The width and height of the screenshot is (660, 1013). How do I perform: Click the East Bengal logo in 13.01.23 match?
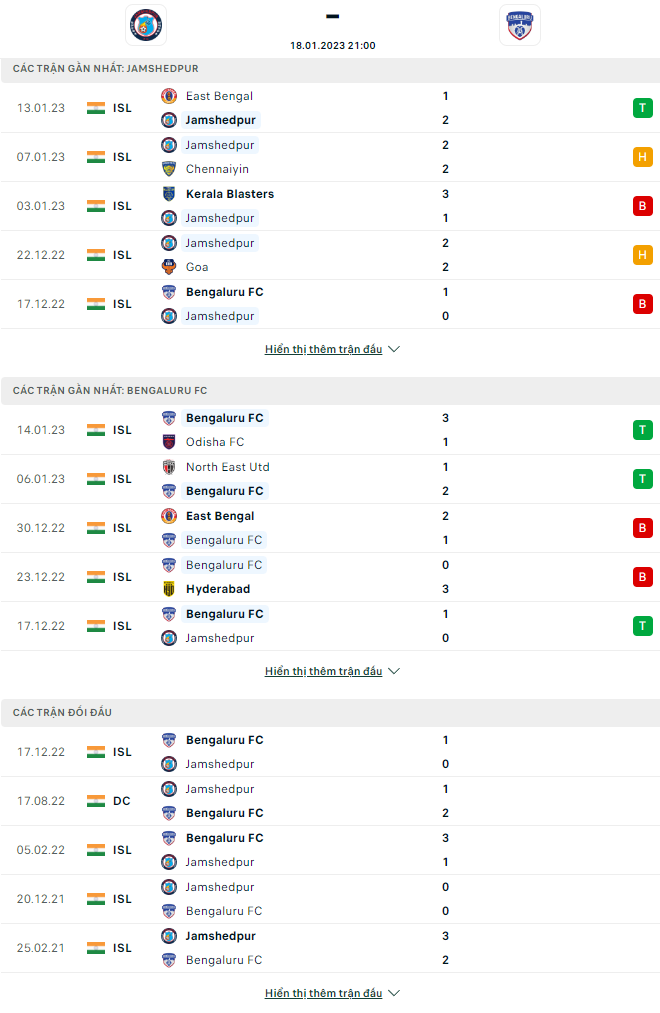coord(169,96)
